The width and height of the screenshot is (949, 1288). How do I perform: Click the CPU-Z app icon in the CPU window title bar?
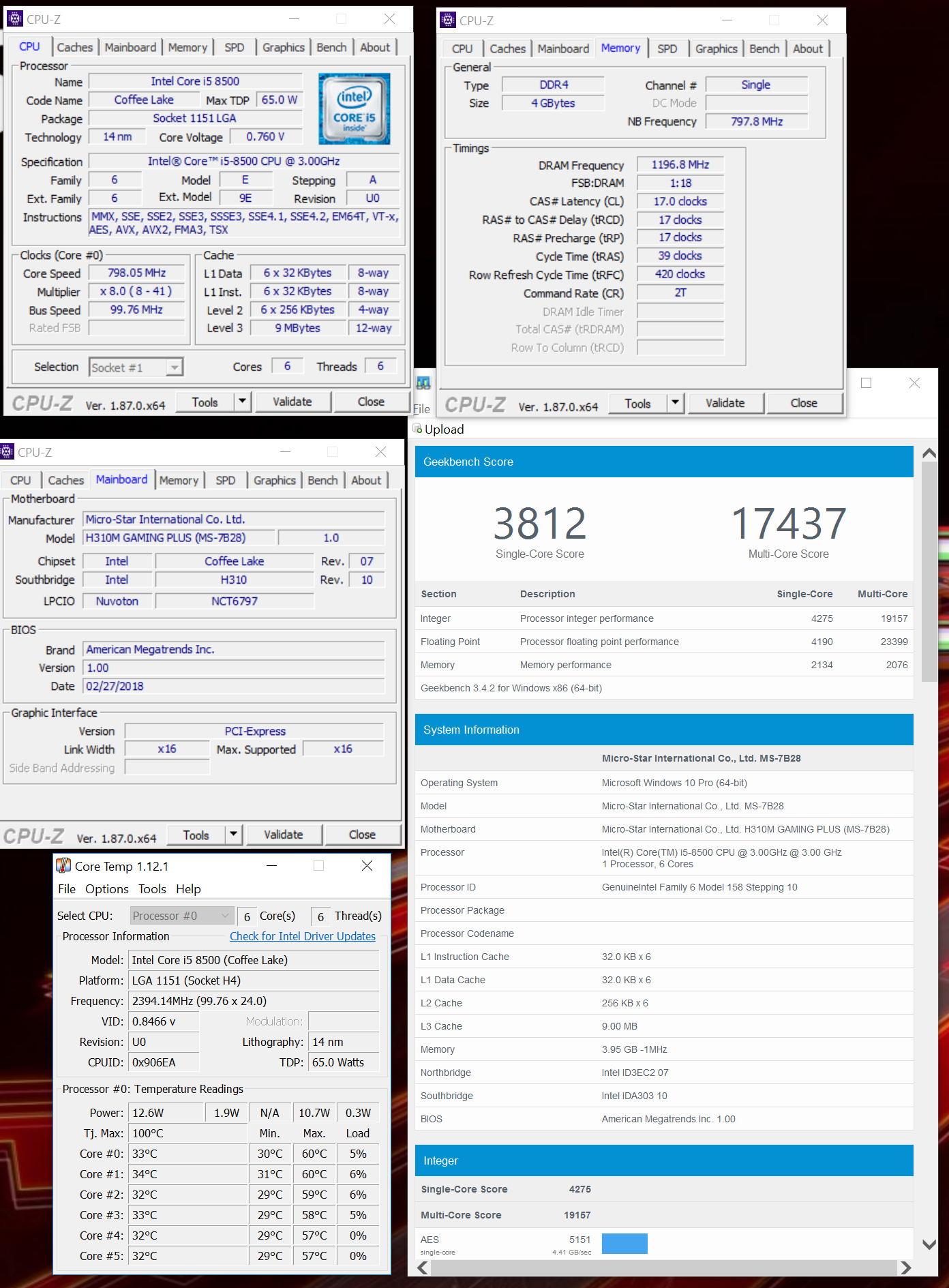click(15, 19)
